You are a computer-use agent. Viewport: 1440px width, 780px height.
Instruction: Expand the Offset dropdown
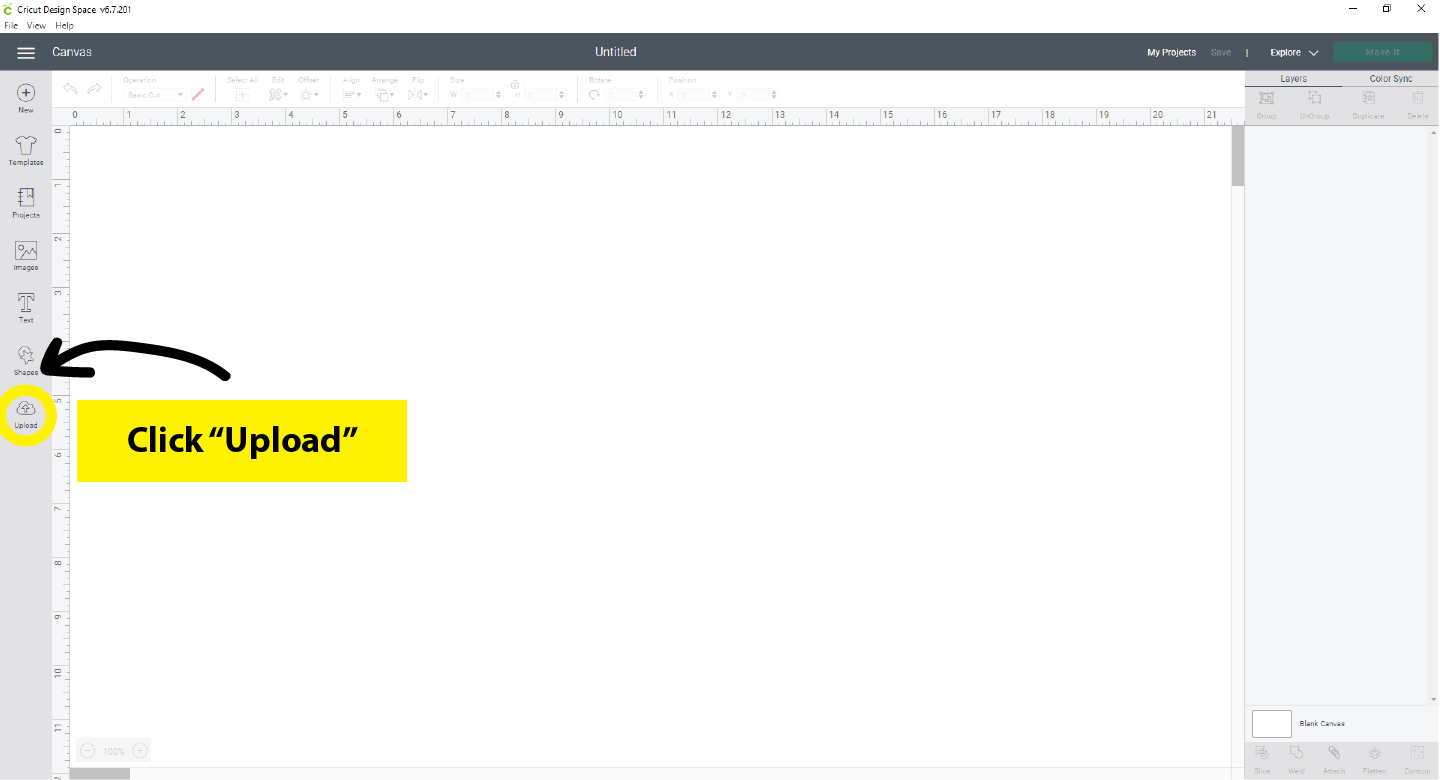[309, 95]
